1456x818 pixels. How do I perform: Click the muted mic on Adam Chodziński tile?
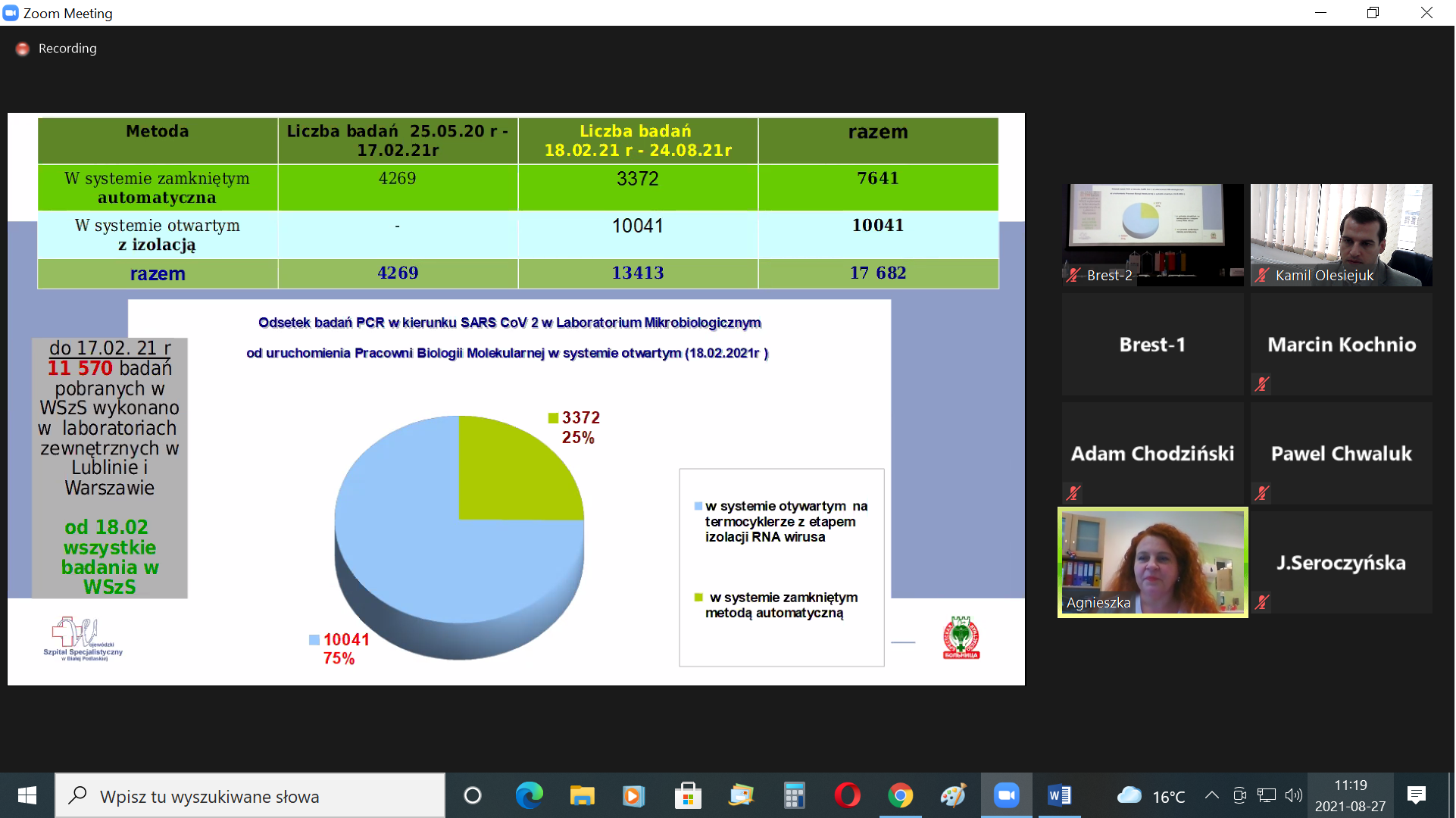tap(1073, 493)
